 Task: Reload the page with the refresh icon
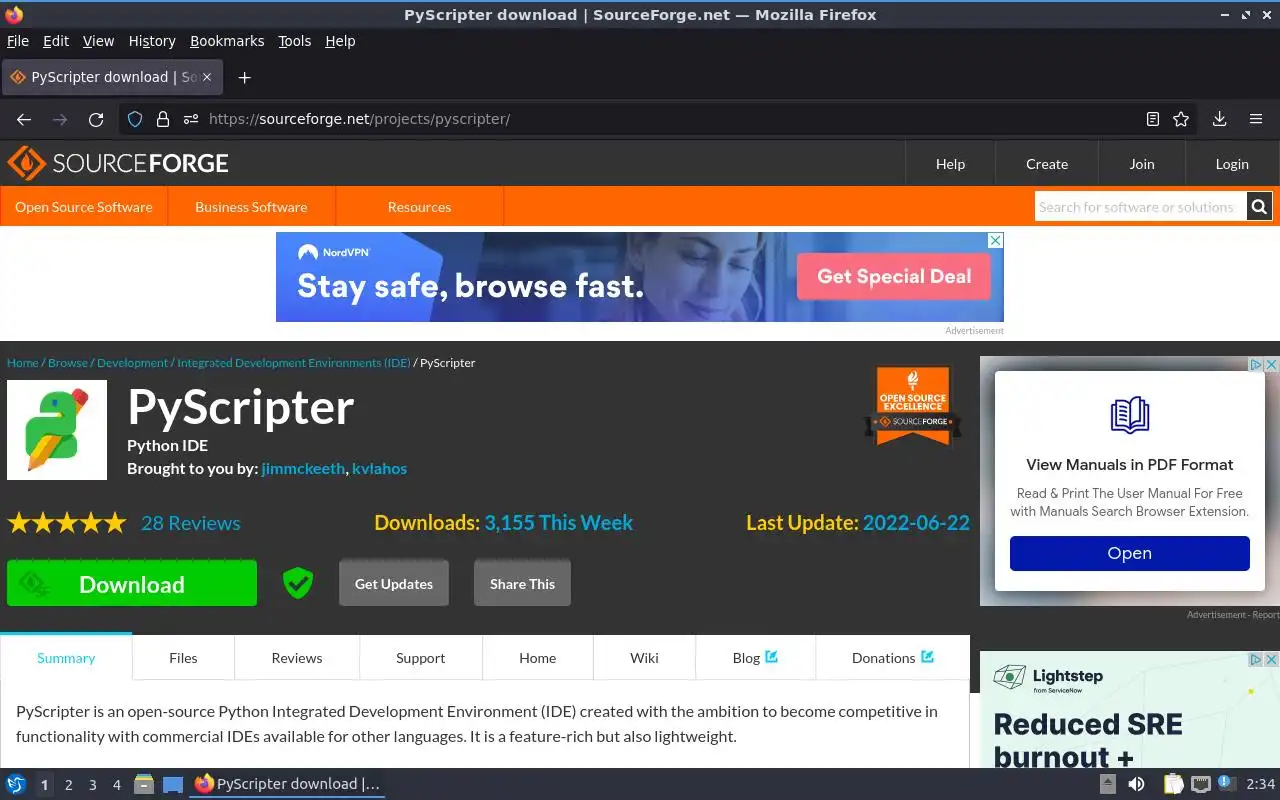click(96, 119)
